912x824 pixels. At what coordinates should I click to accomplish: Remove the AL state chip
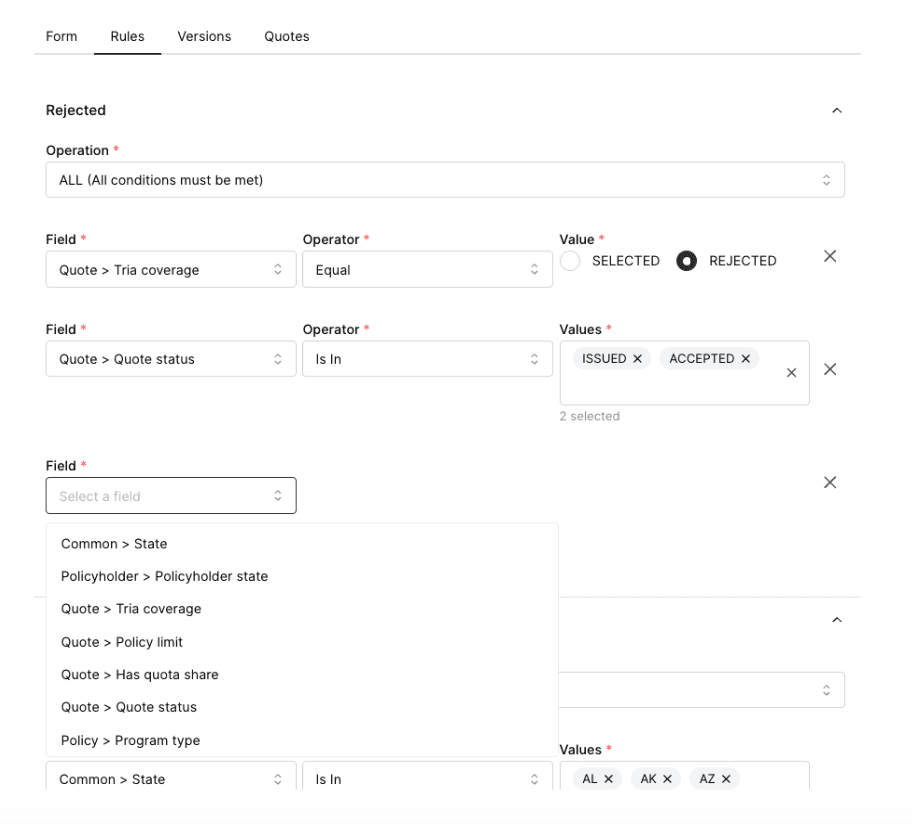pos(608,779)
